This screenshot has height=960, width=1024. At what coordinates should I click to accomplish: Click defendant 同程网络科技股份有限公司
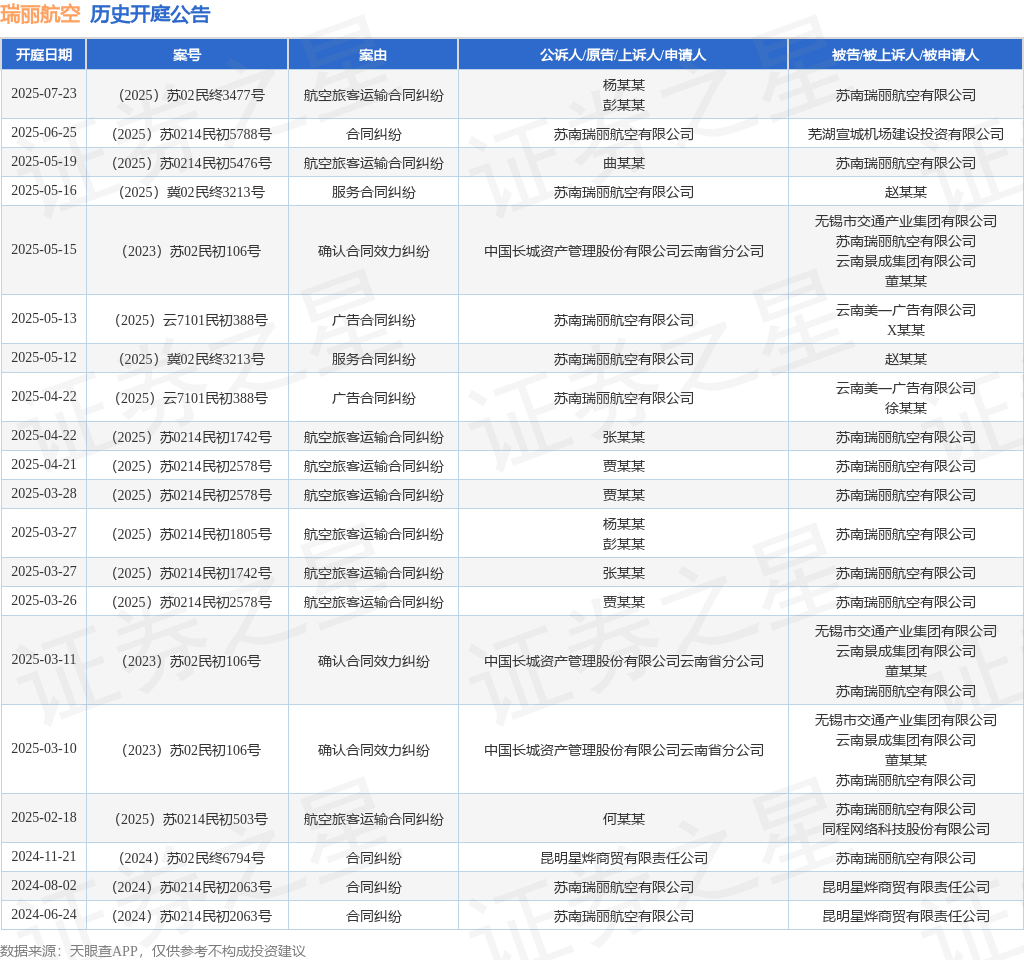(x=905, y=829)
